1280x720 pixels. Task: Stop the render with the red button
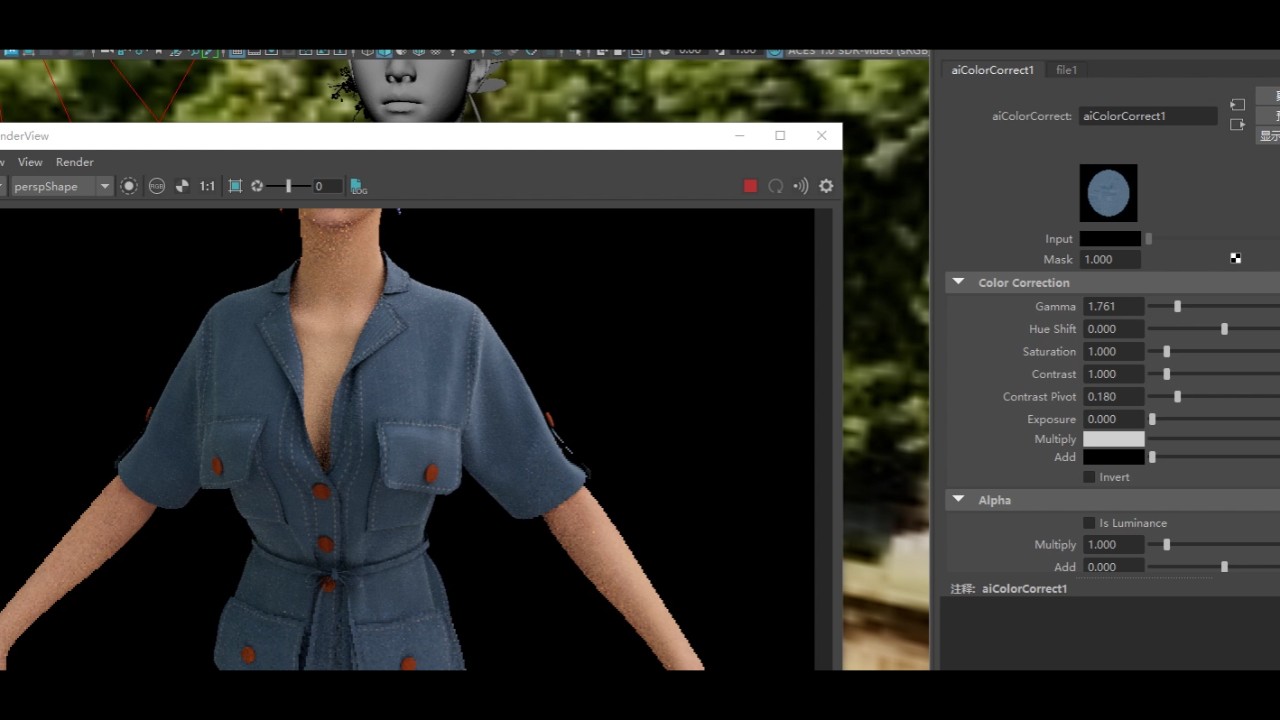pos(750,186)
